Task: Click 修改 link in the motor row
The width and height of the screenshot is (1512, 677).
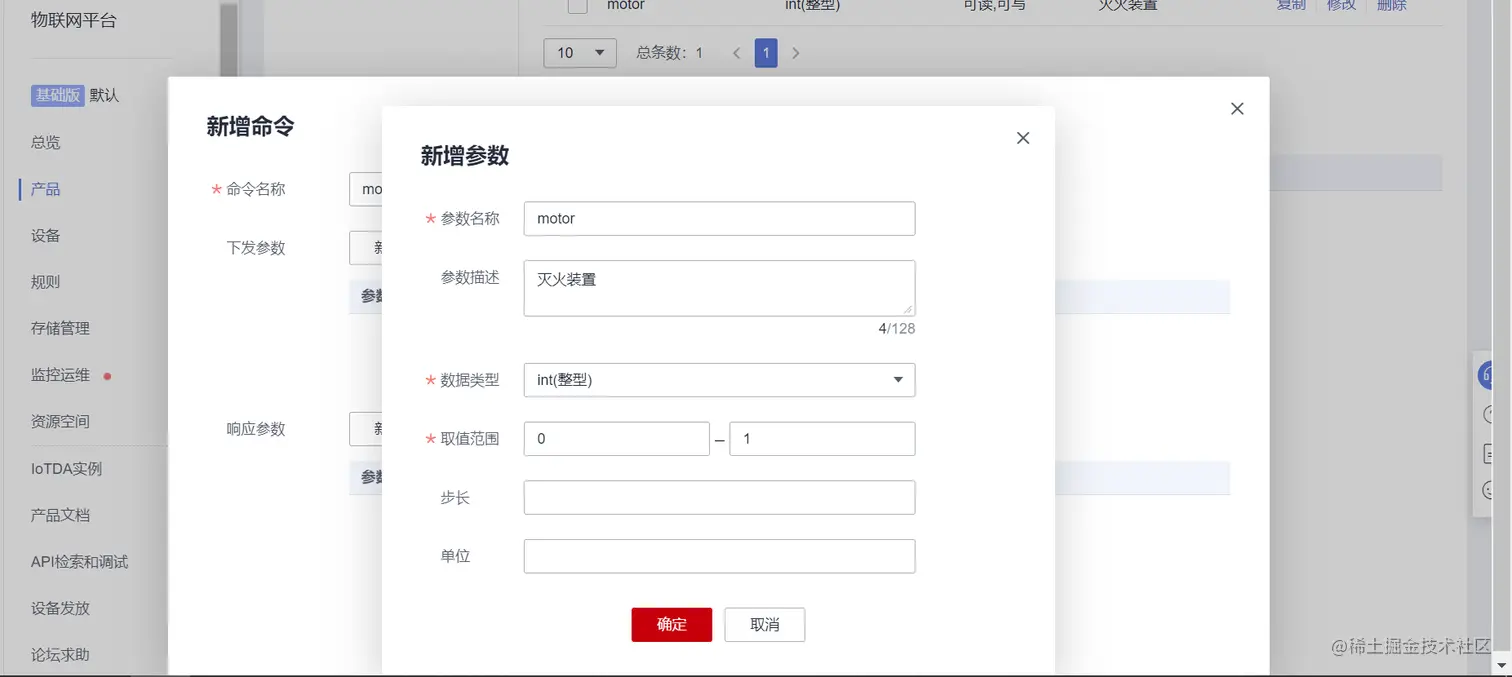Action: click(x=1342, y=5)
